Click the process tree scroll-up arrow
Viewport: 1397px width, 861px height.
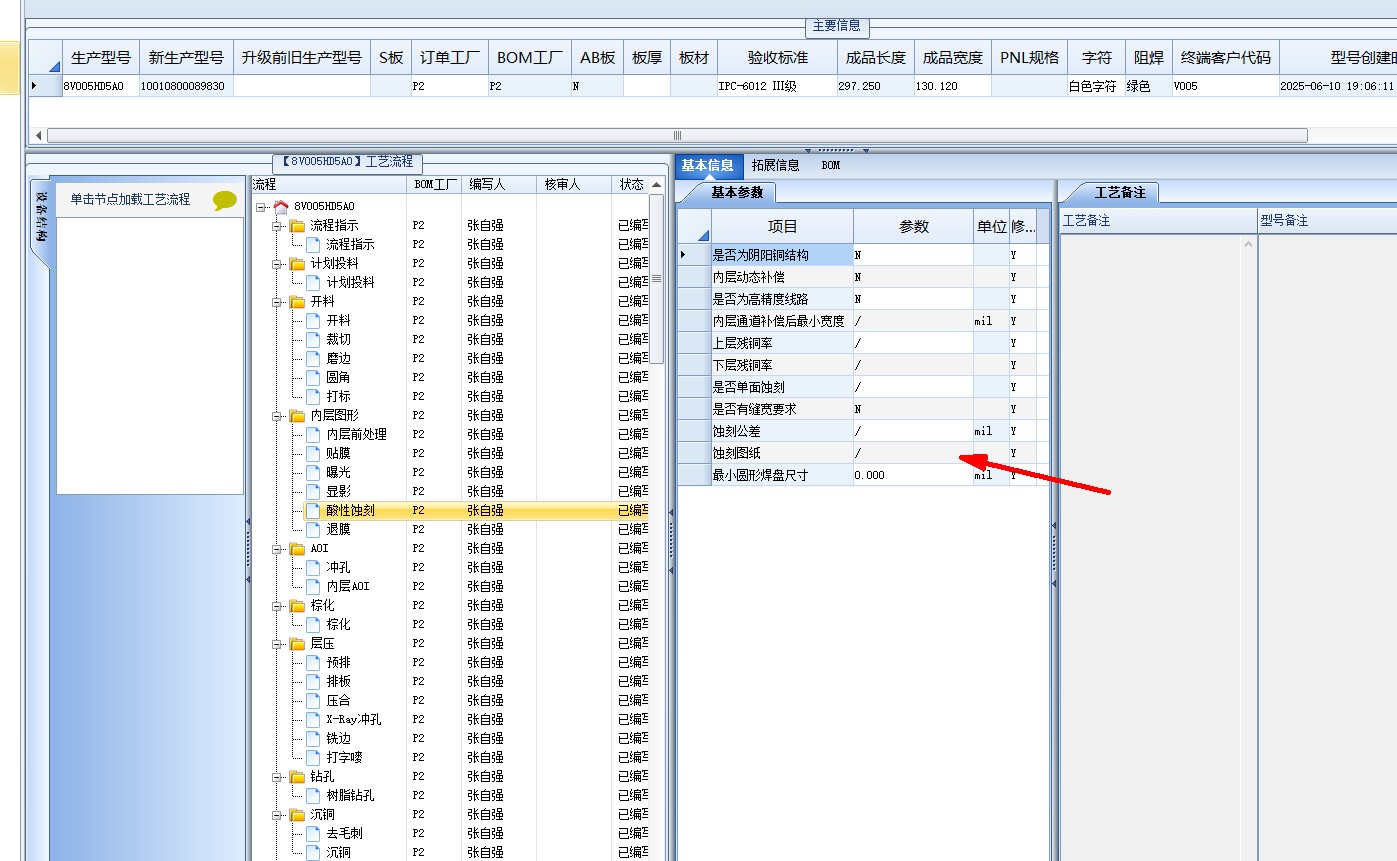coord(657,185)
